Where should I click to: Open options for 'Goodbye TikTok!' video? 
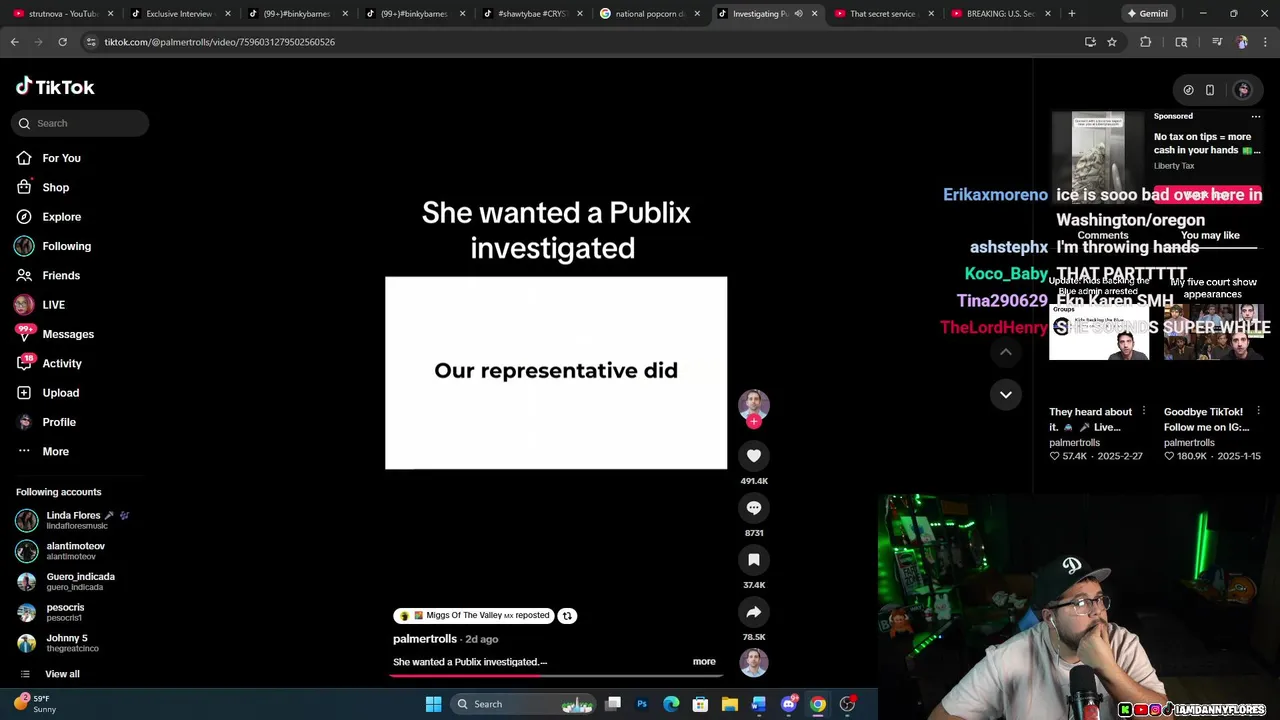(1258, 411)
